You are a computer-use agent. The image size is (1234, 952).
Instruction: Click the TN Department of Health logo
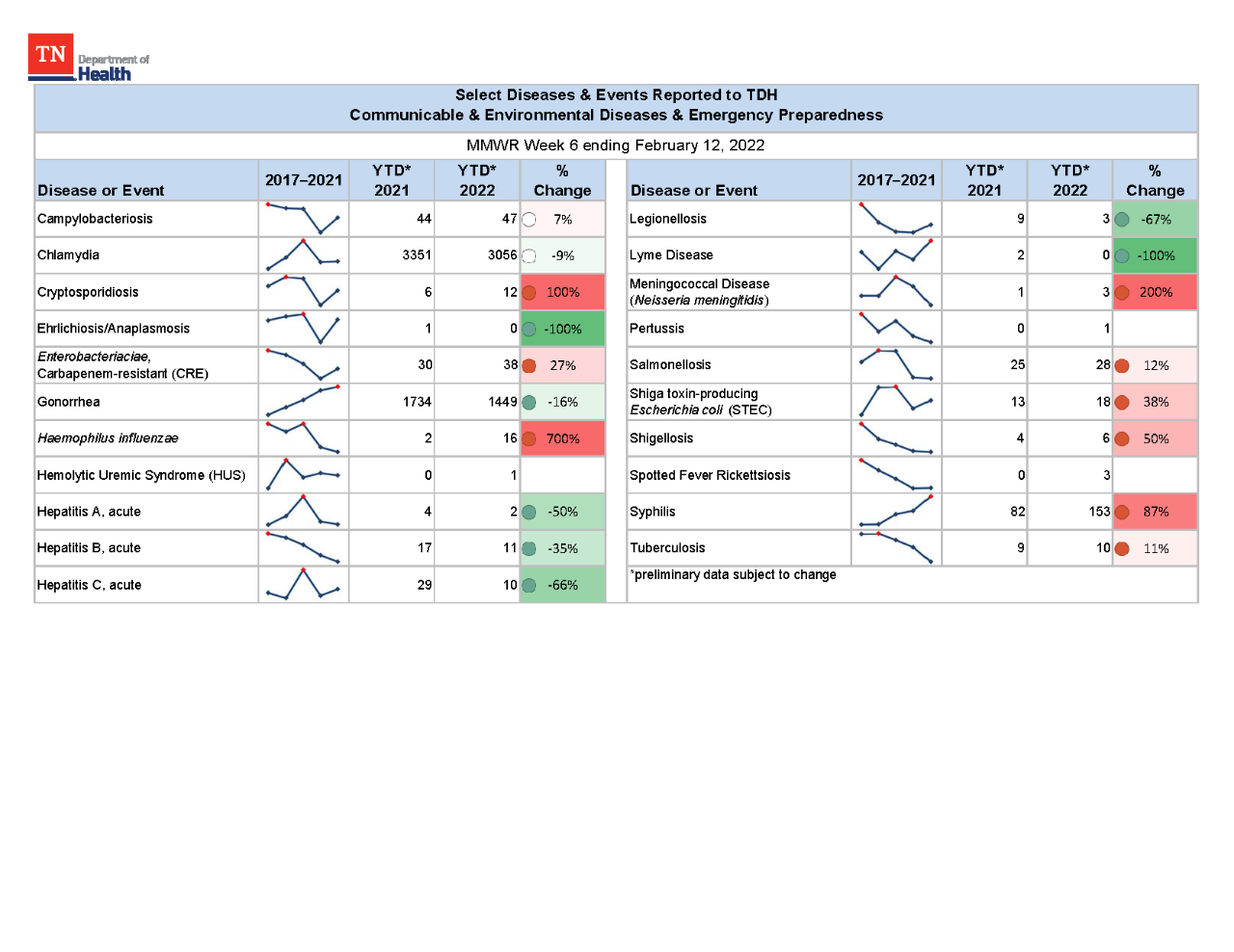(x=89, y=58)
